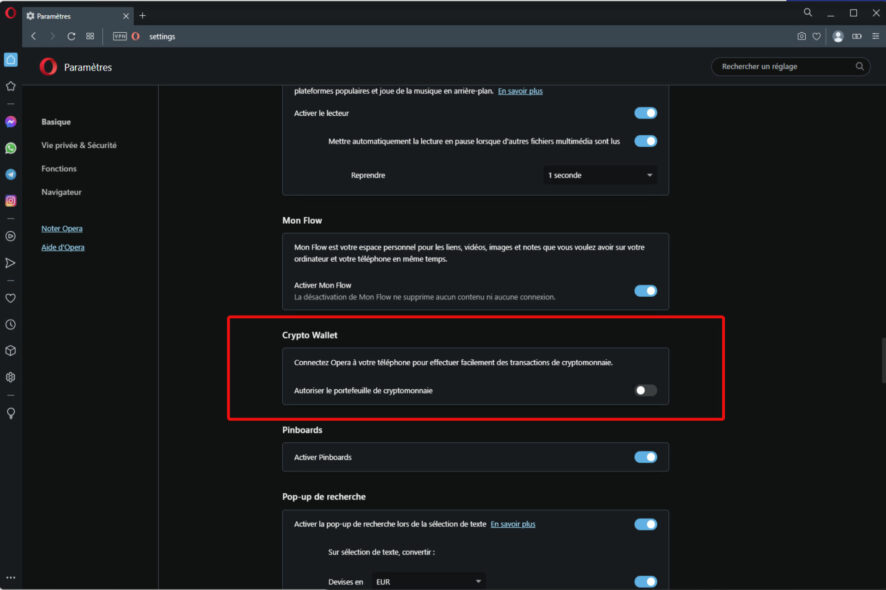Image resolution: width=886 pixels, height=590 pixels.
Task: Click the settings page scrollbar thumb
Action: click(883, 360)
